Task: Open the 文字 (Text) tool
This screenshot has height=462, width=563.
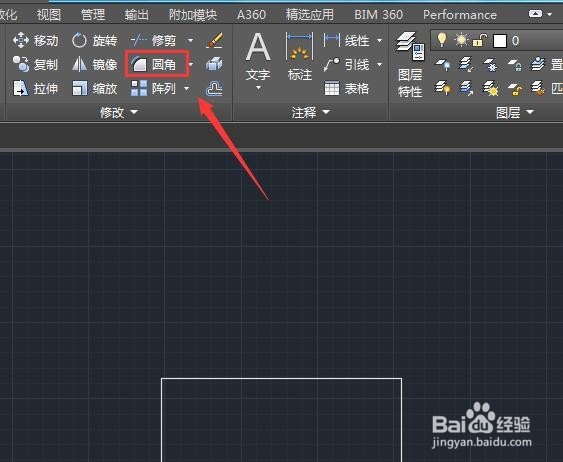Action: click(x=258, y=56)
